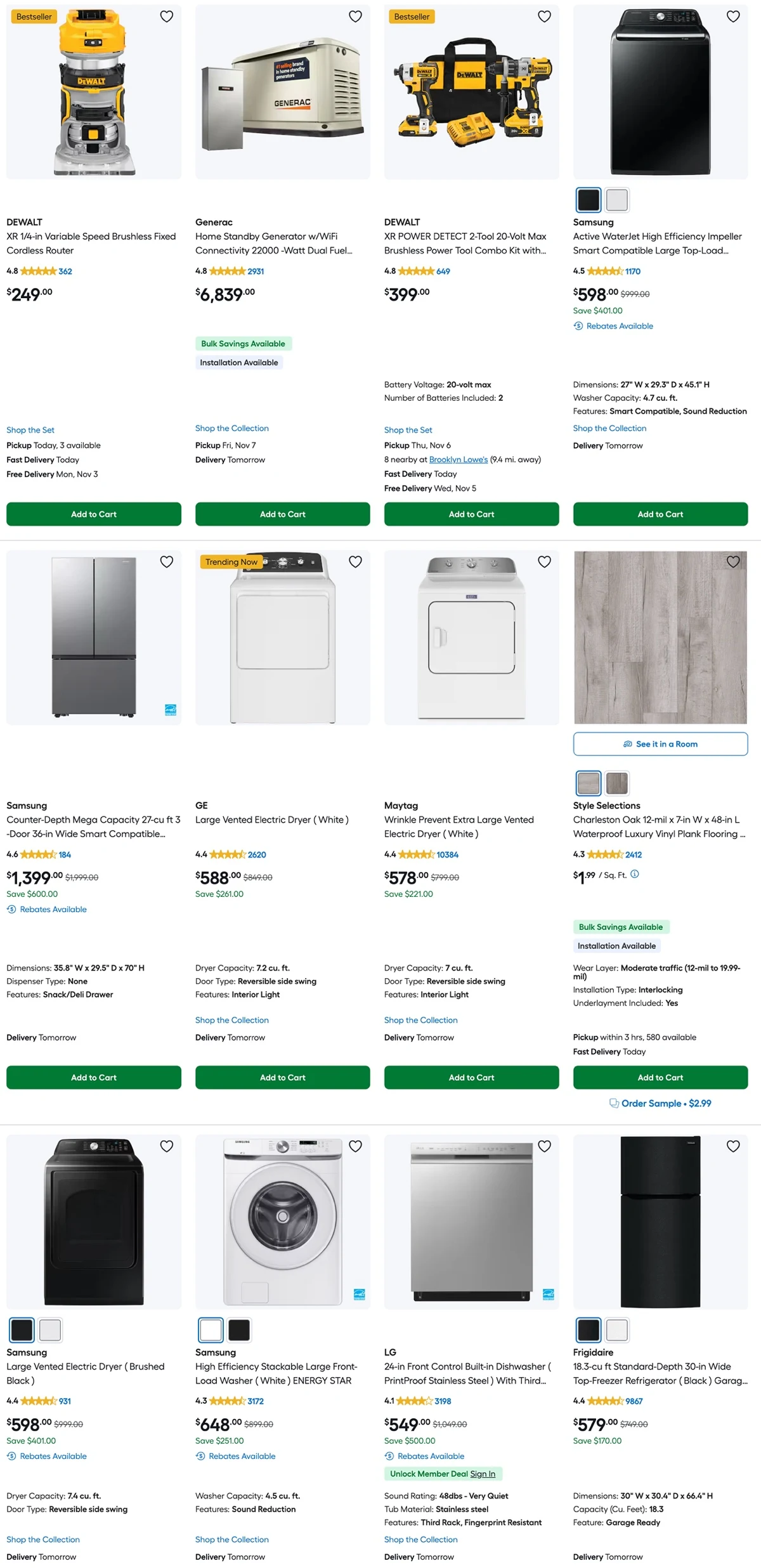The height and width of the screenshot is (1568, 761).
Task: Click Sign In to unlock member deal
Action: (483, 1473)
